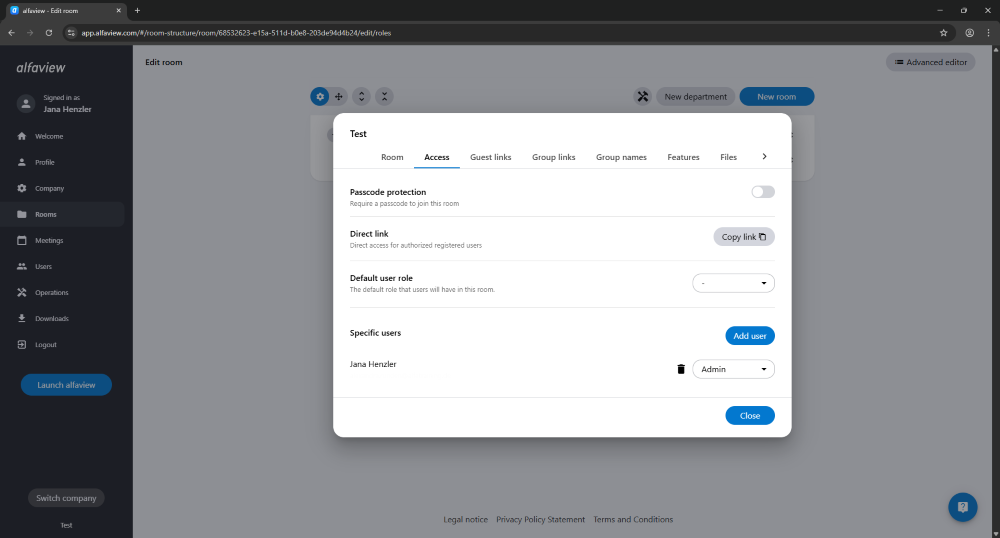
Task: Open a new browser tab
Action: (x=137, y=10)
